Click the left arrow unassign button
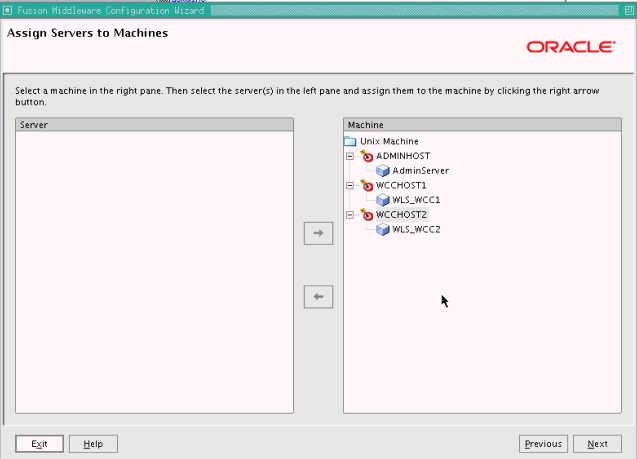 (x=318, y=297)
